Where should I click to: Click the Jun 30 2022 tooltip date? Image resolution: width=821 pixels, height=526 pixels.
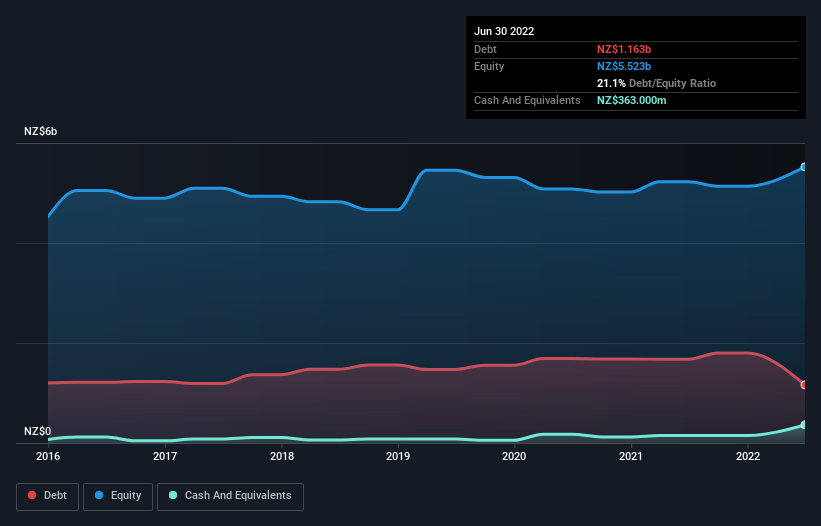click(504, 31)
